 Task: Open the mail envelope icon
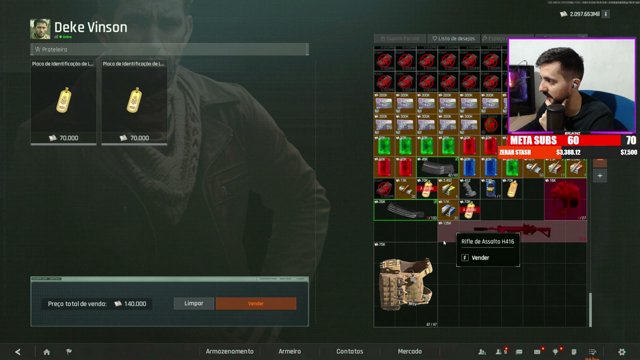pyautogui.click(x=537, y=352)
